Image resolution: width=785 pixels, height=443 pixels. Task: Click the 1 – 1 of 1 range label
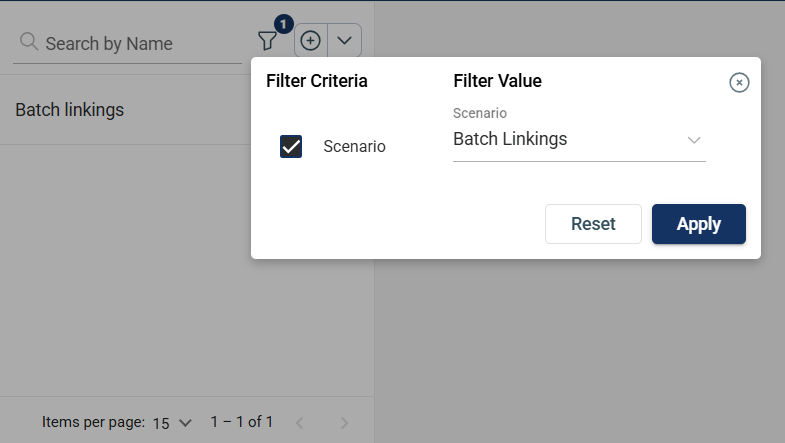(x=241, y=422)
